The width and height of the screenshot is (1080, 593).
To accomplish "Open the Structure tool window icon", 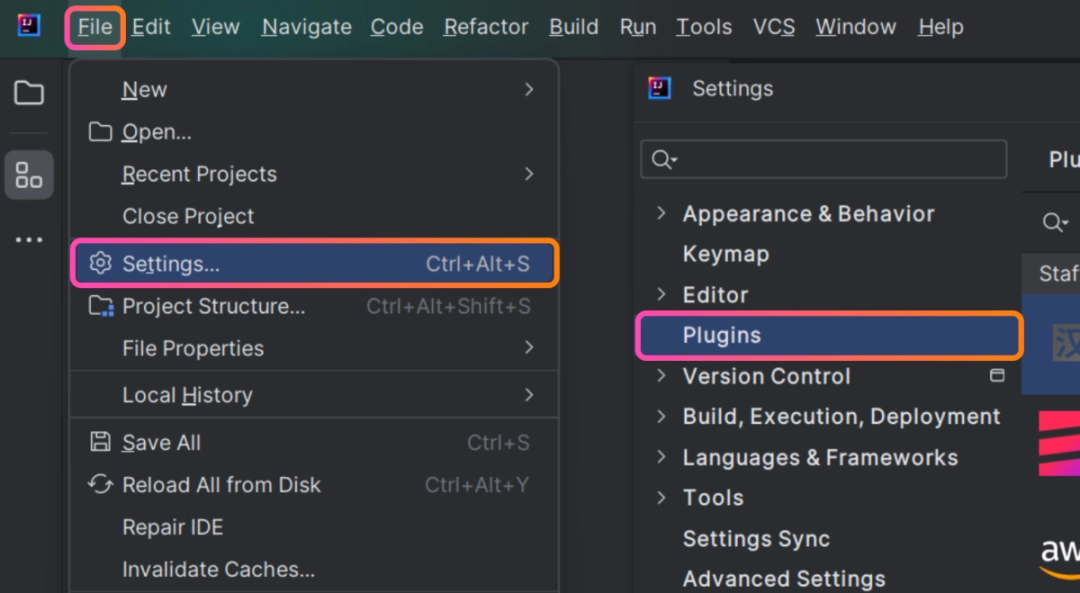I will pos(29,175).
